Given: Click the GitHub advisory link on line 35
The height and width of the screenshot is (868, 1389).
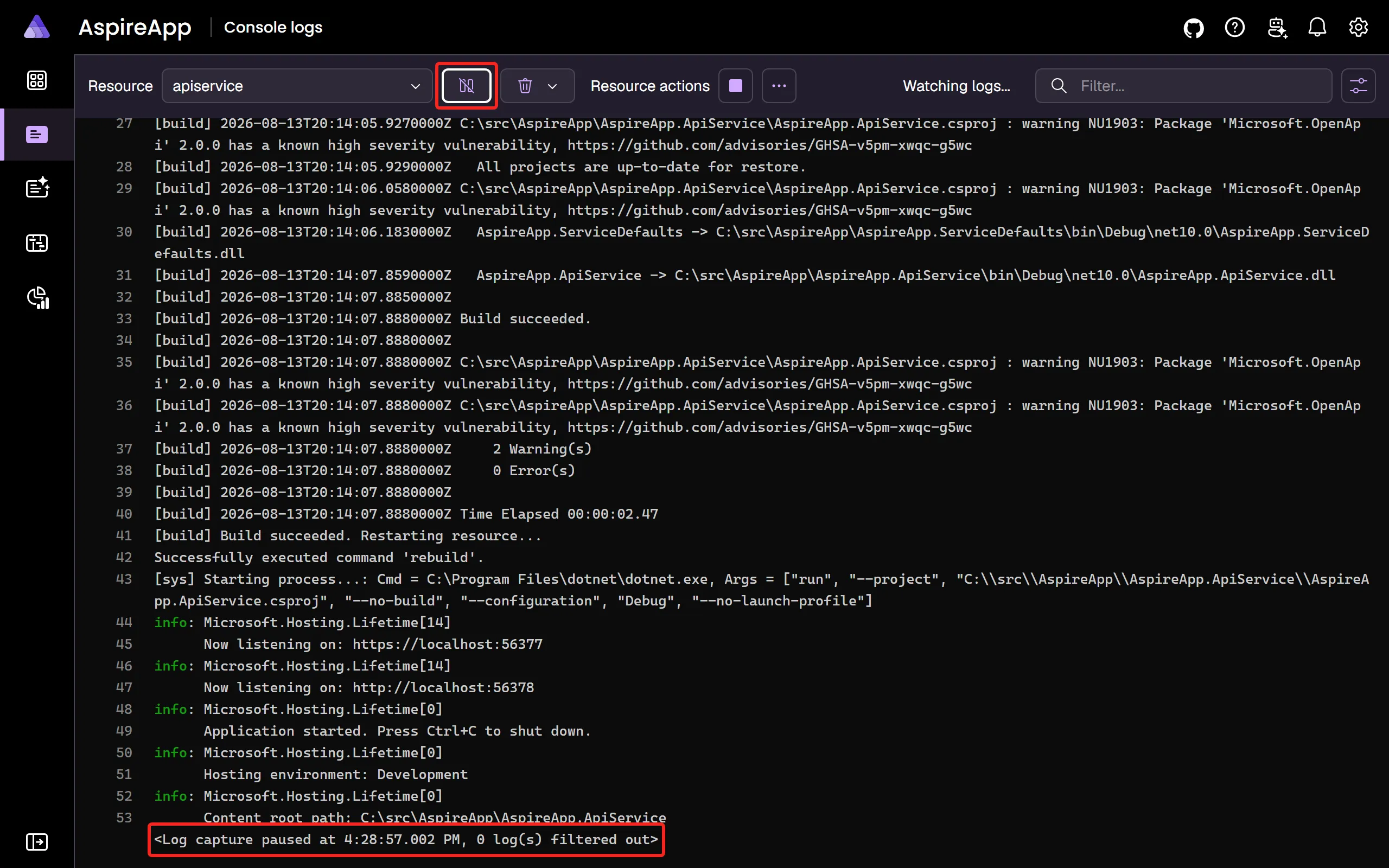Looking at the screenshot, I should [x=769, y=384].
